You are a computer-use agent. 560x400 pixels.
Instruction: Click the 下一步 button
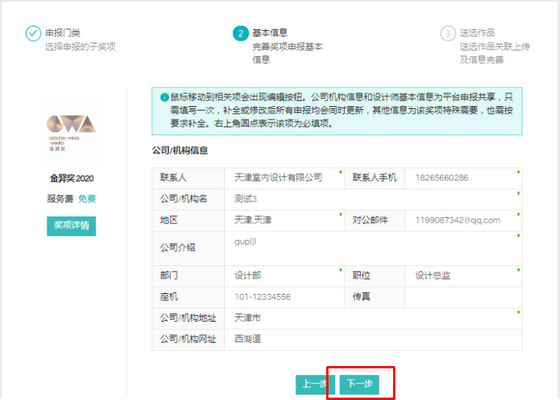(x=359, y=384)
